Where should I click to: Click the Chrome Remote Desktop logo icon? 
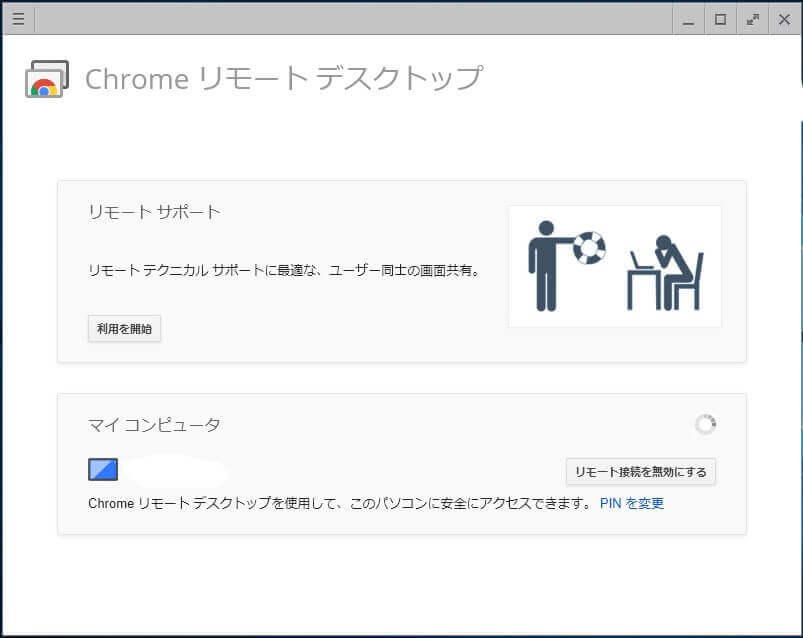point(47,80)
